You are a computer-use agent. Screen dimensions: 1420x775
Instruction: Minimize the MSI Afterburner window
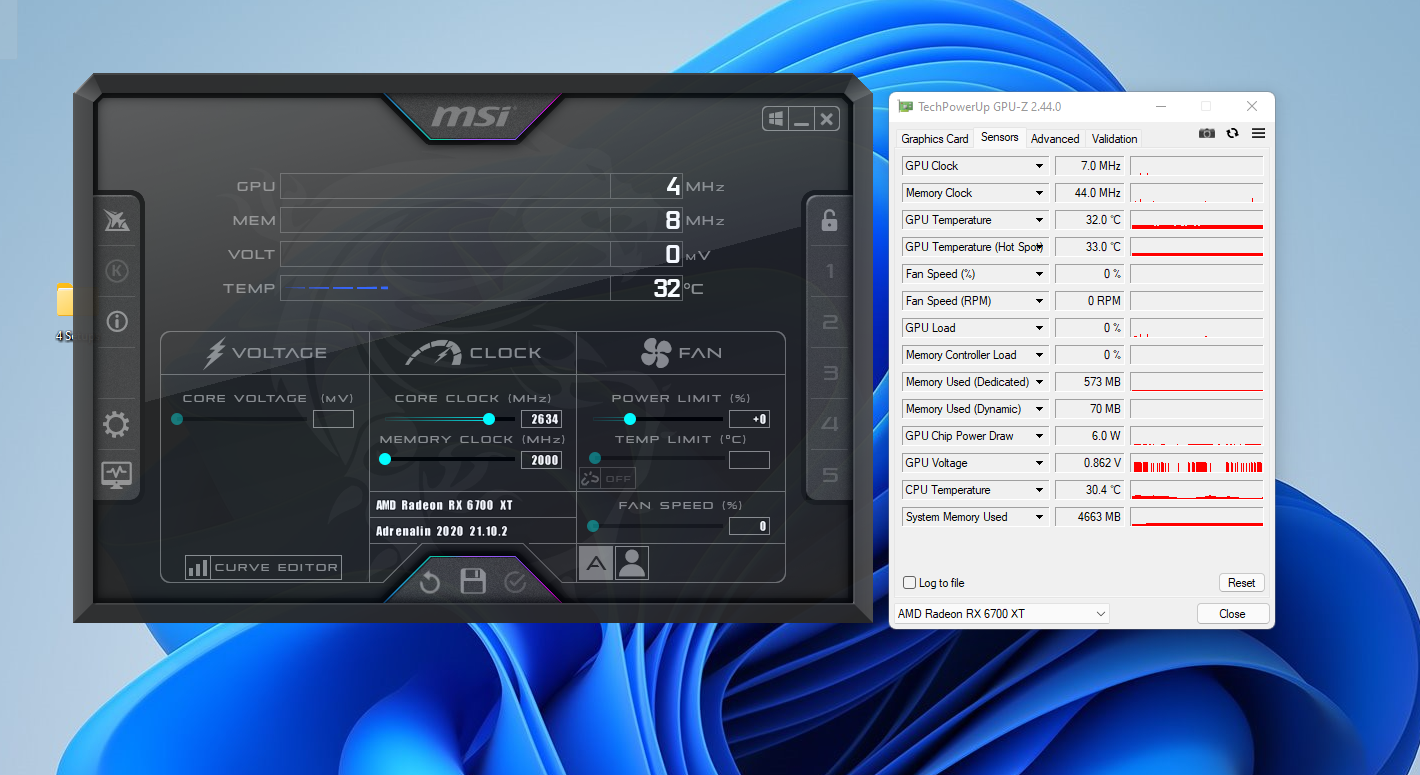801,119
